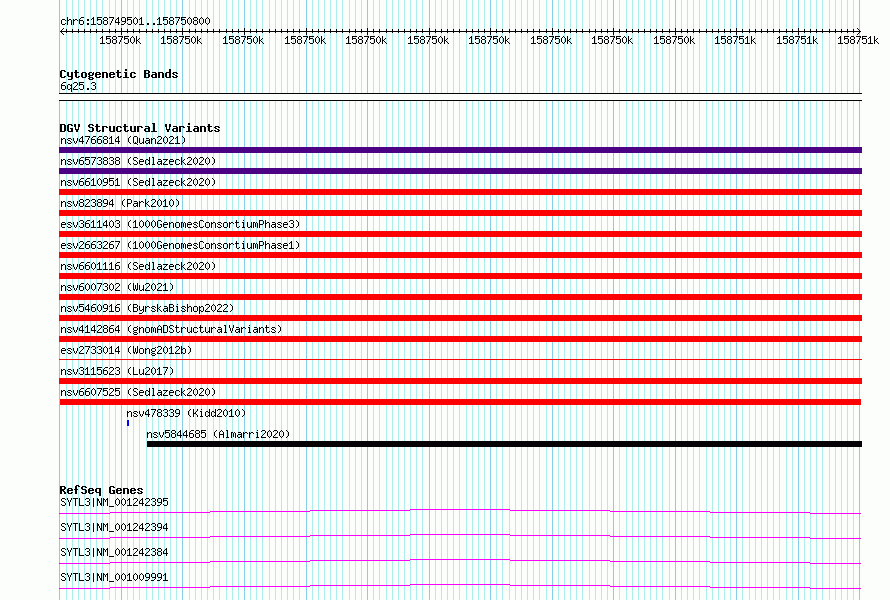
Task: Open variant label nsv5460916 (ByrskaBishop2022)
Action: coord(147,308)
